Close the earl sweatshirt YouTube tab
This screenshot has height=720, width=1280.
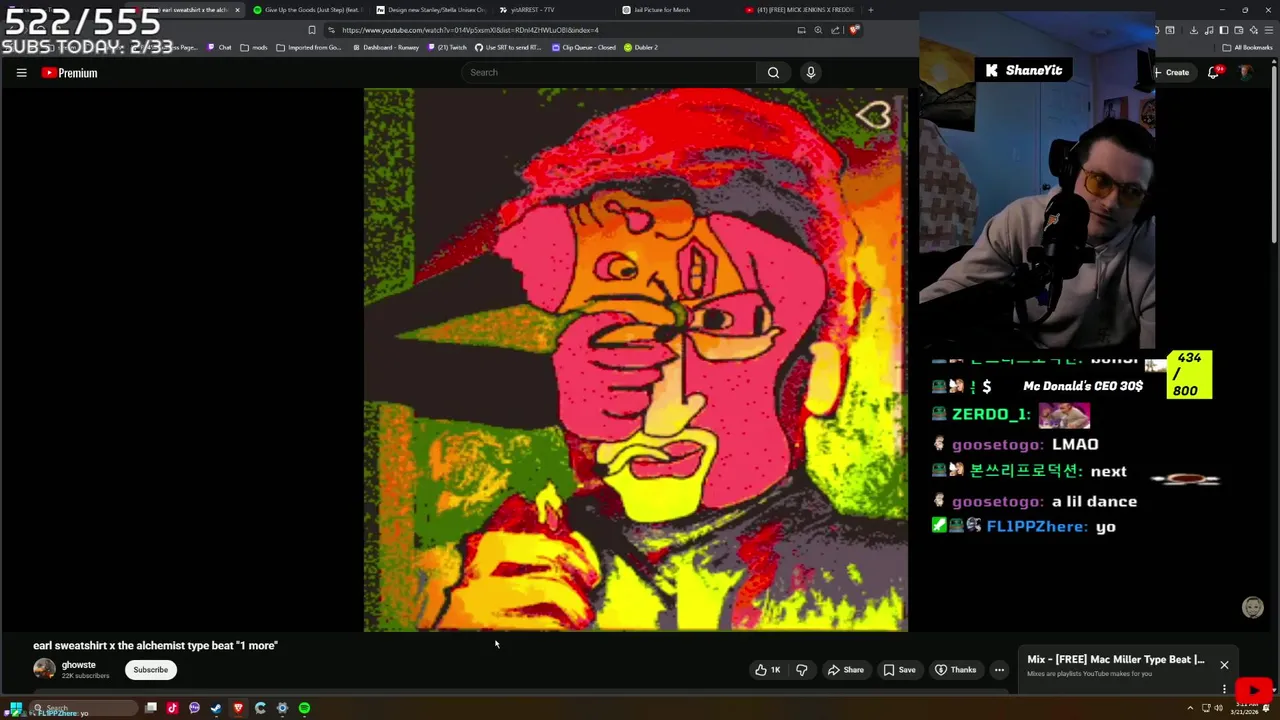pyautogui.click(x=237, y=10)
